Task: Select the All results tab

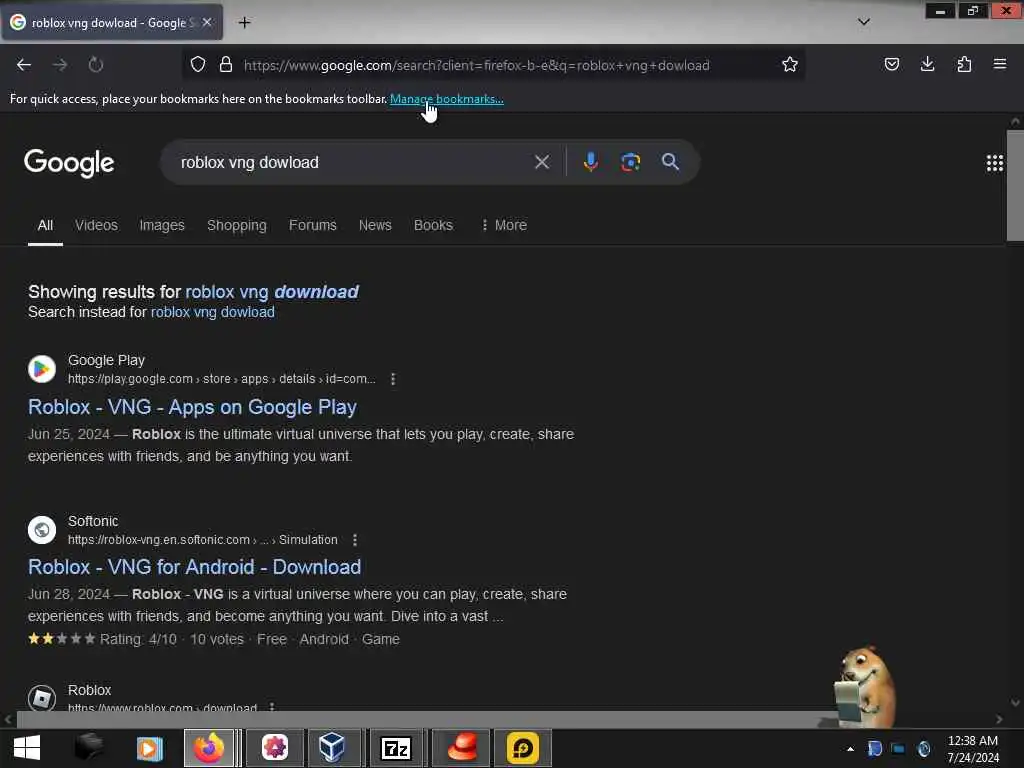Action: 45,225
